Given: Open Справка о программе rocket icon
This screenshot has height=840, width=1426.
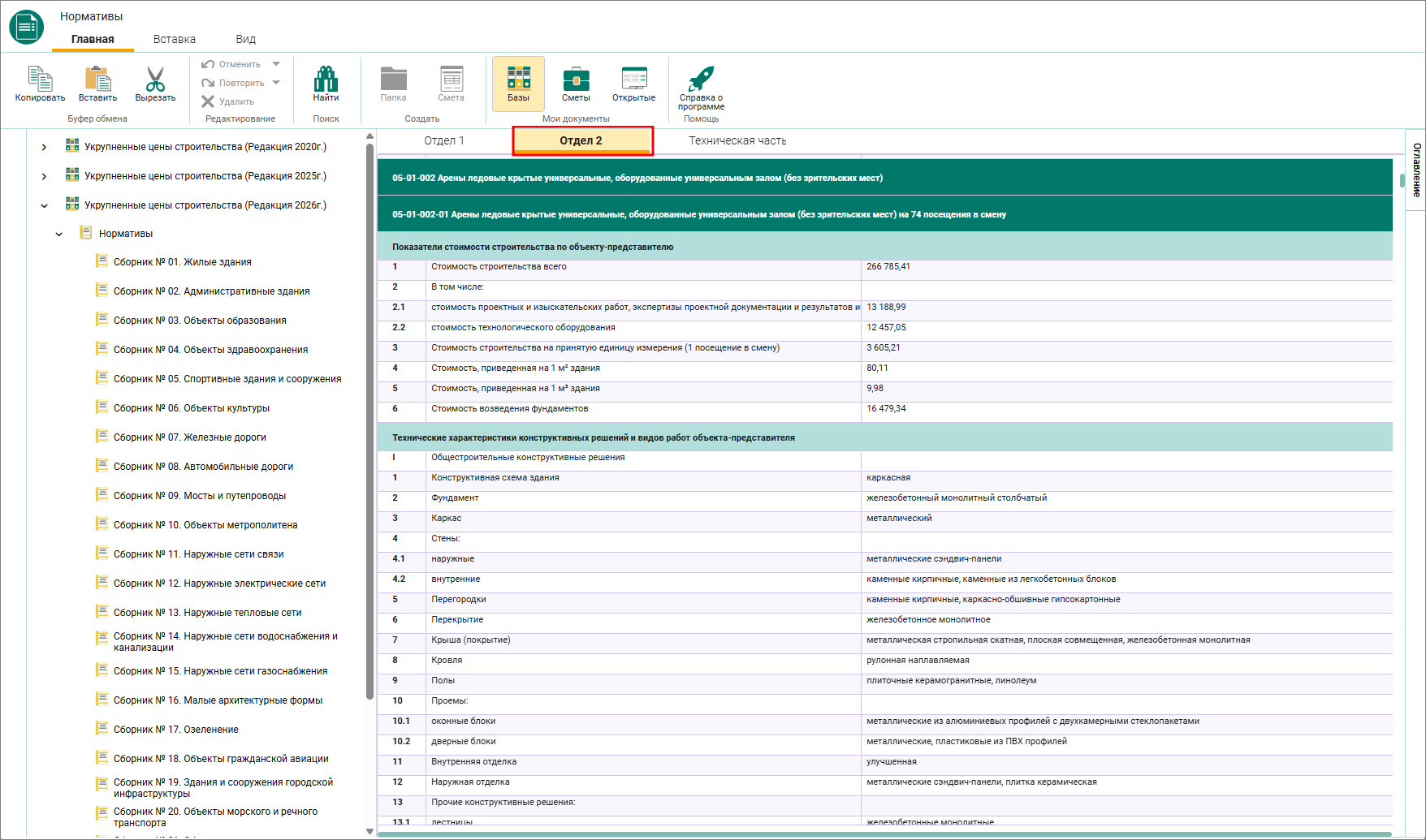Looking at the screenshot, I should tap(701, 79).
